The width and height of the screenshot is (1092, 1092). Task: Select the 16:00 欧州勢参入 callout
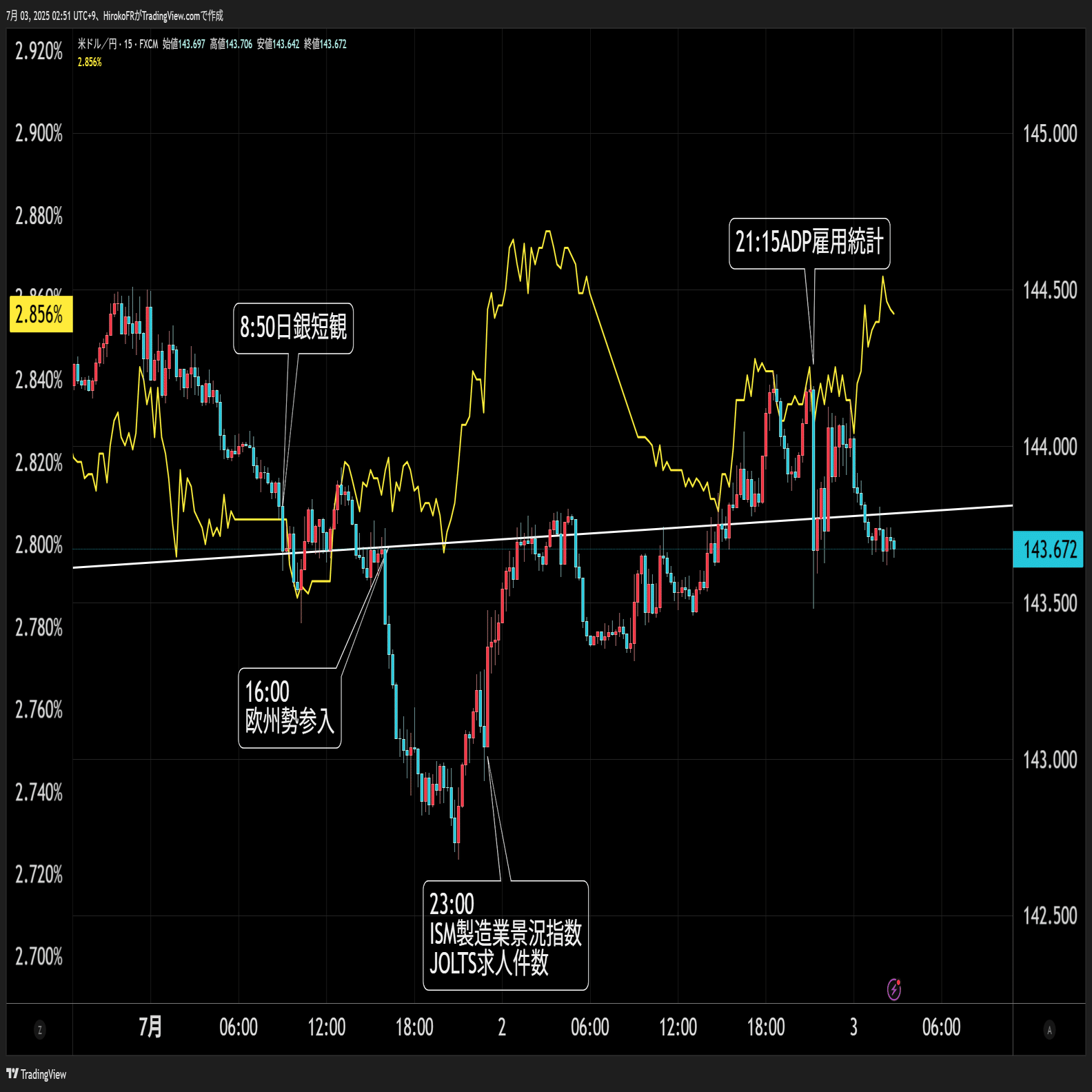[290, 707]
